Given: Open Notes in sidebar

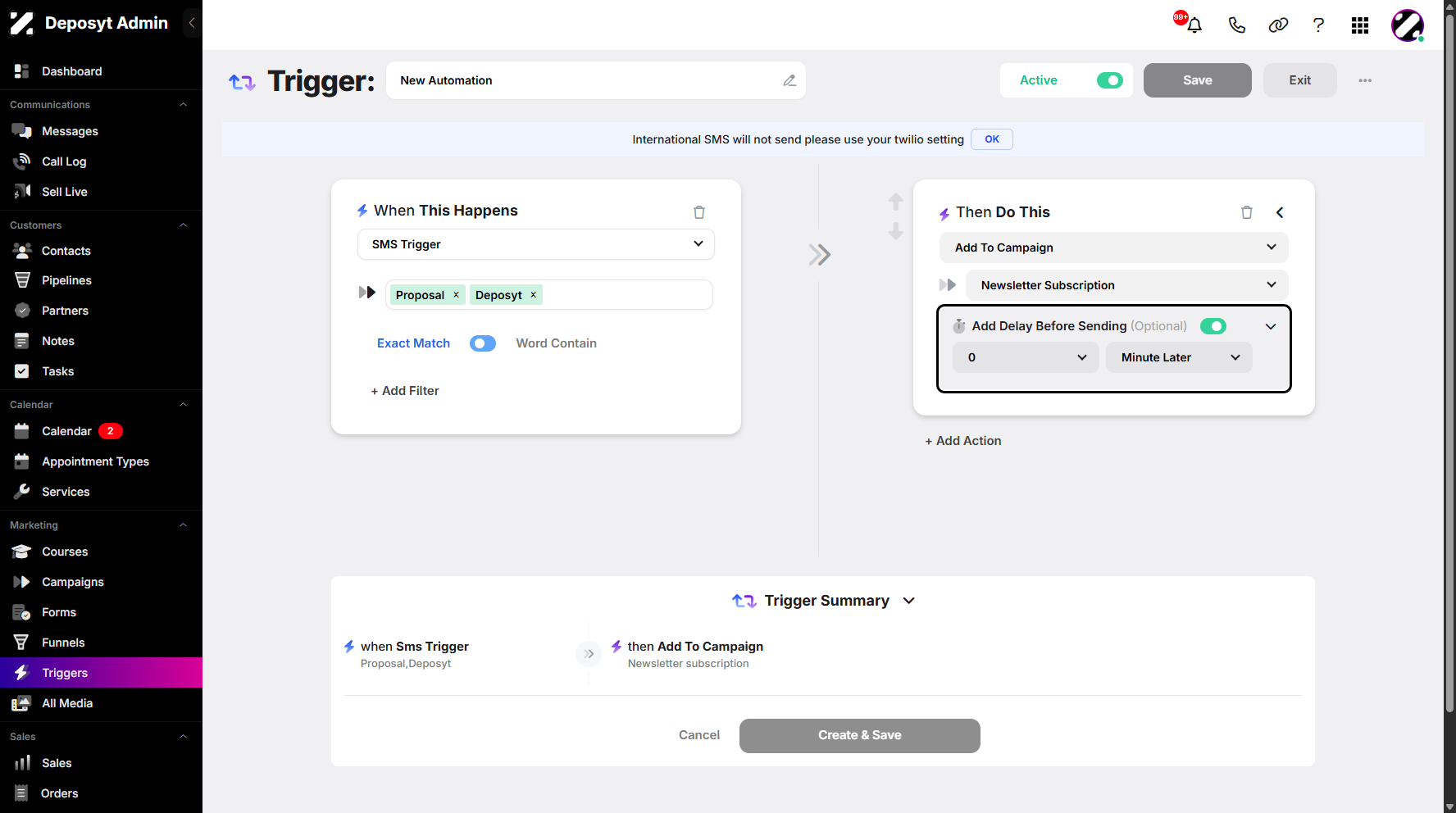Looking at the screenshot, I should (x=101, y=341).
